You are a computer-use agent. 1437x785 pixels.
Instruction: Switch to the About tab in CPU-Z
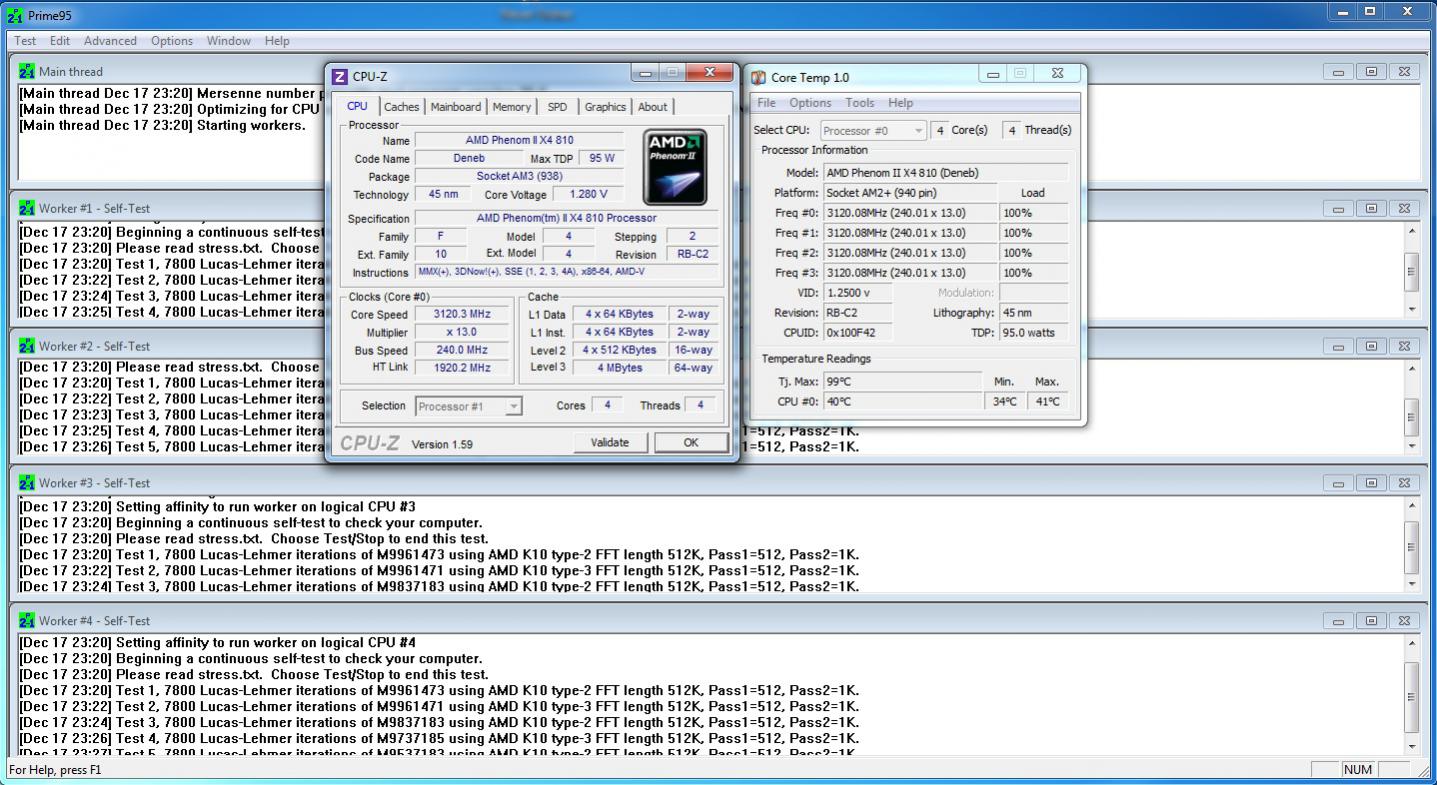coord(652,107)
